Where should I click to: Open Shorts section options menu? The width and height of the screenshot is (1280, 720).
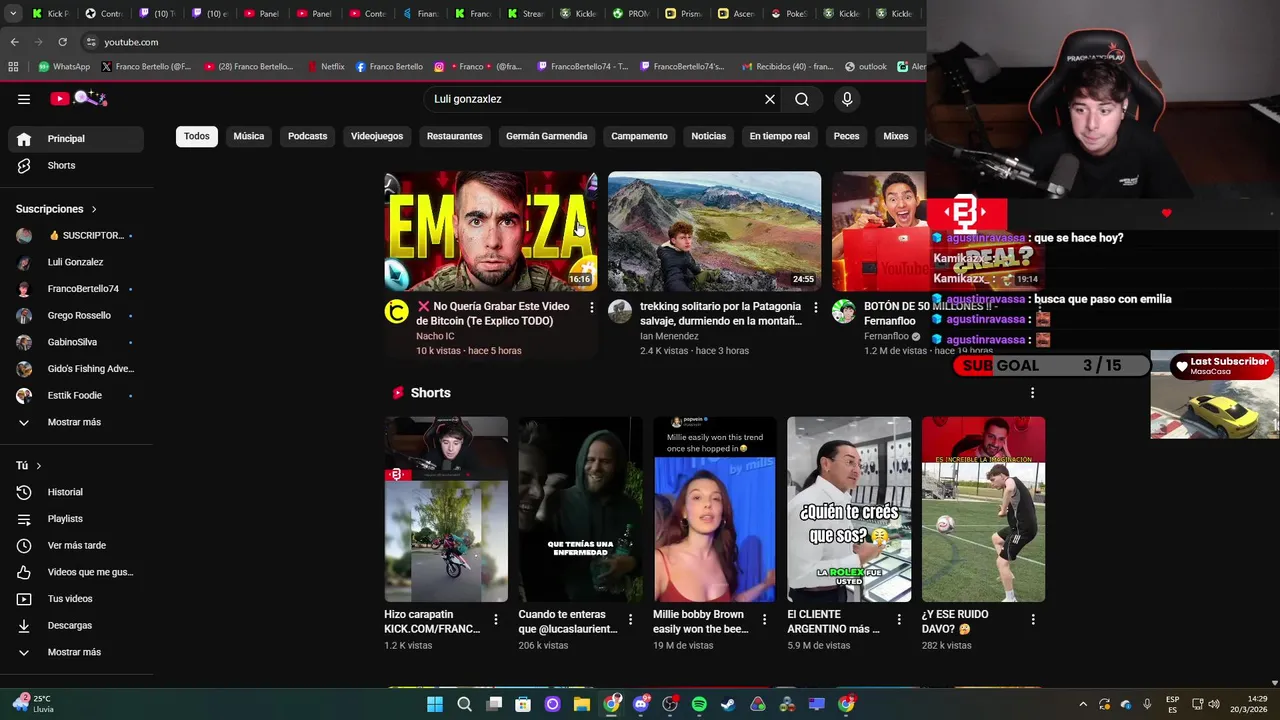tap(1032, 393)
